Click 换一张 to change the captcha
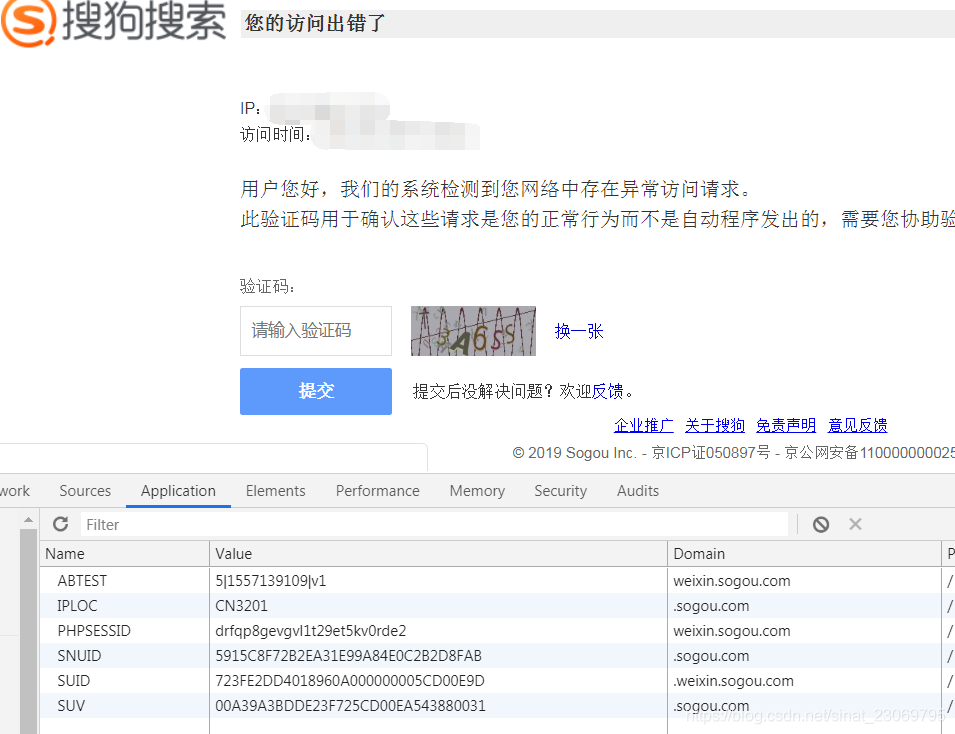Image resolution: width=955 pixels, height=734 pixels. point(579,331)
